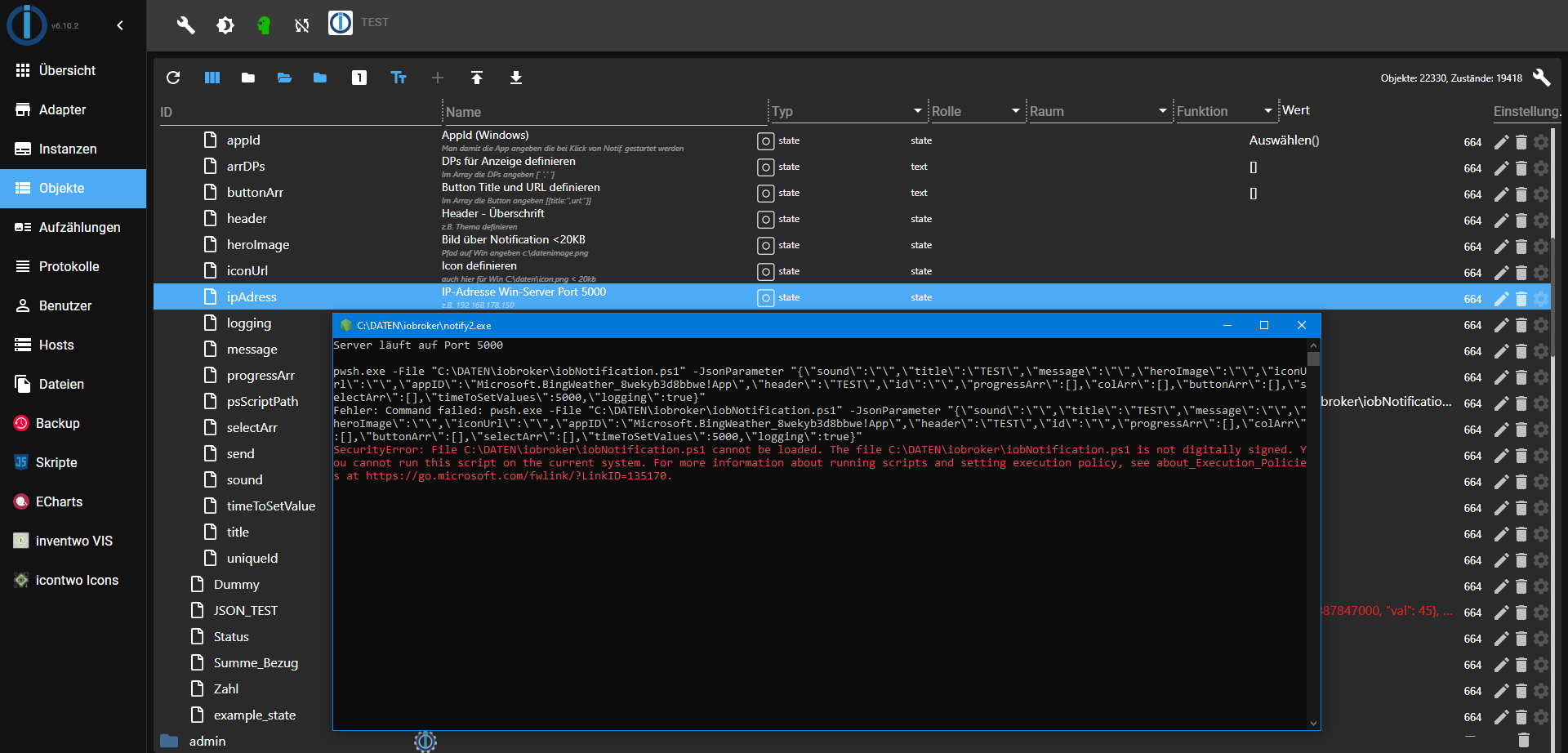
Task: Click the notify2.exe console window title
Action: pos(424,325)
